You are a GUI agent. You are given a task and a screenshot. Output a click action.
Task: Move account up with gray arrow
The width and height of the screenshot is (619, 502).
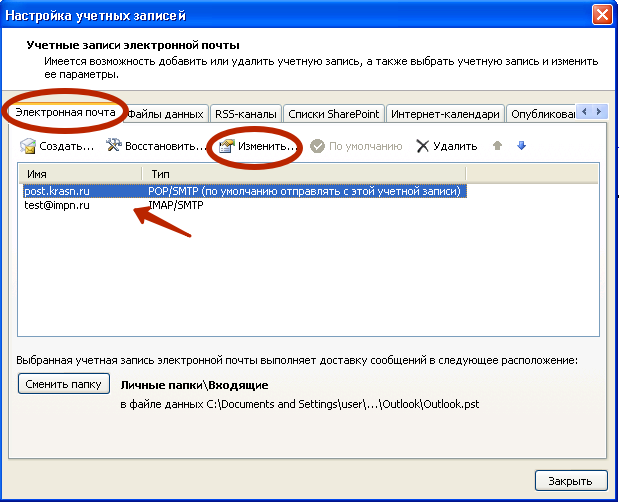click(x=497, y=146)
